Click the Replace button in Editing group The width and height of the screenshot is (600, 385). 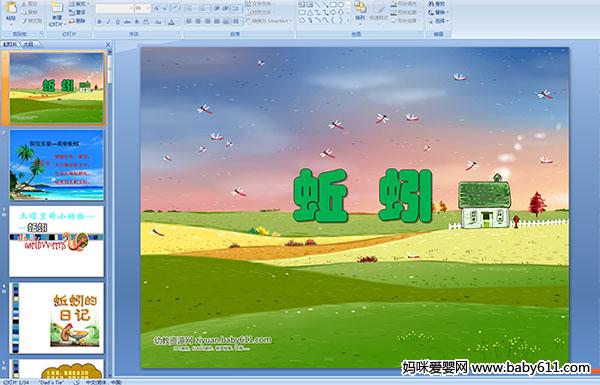click(438, 12)
